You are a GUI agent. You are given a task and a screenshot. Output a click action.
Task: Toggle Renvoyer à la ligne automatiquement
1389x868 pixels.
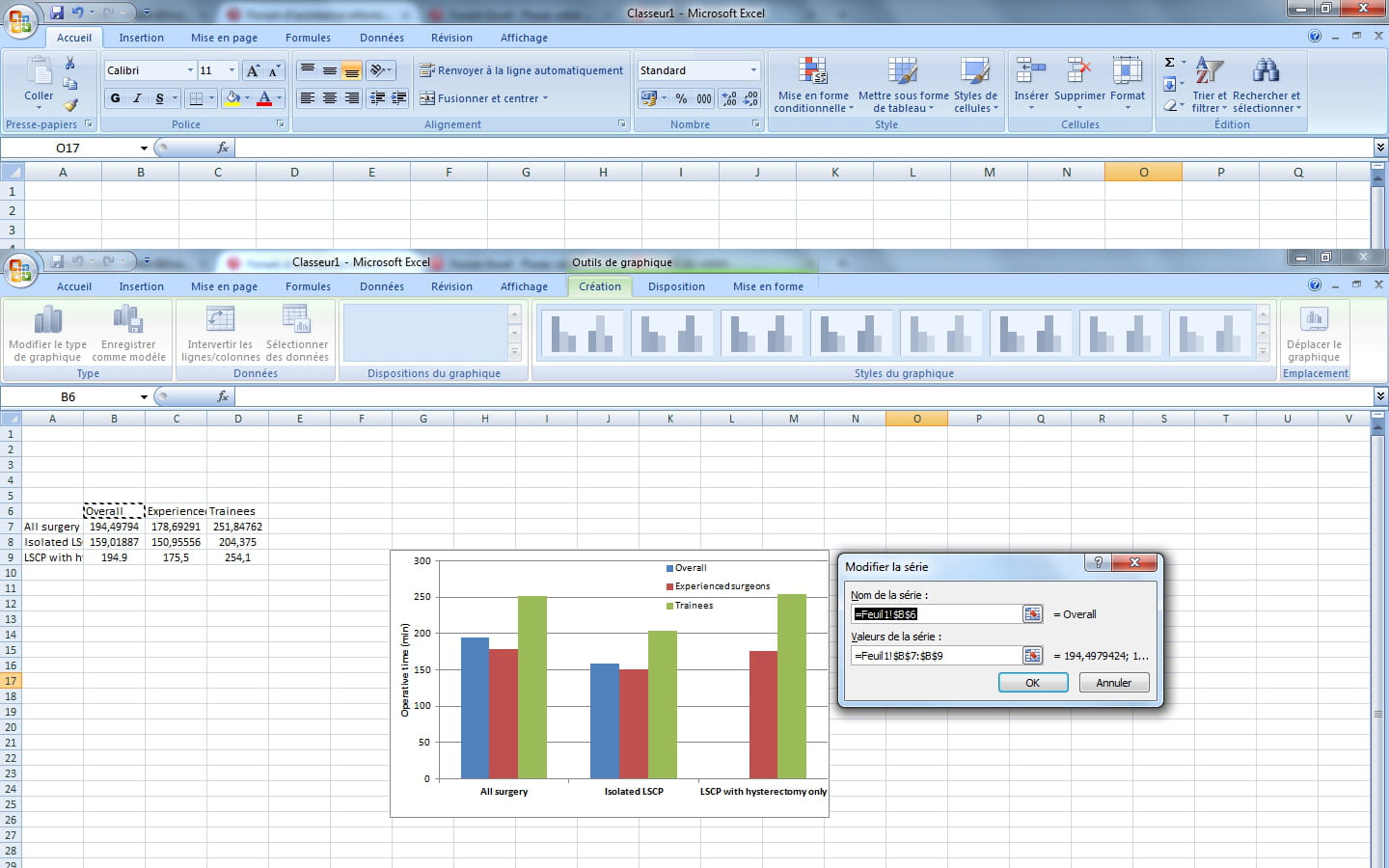(521, 70)
